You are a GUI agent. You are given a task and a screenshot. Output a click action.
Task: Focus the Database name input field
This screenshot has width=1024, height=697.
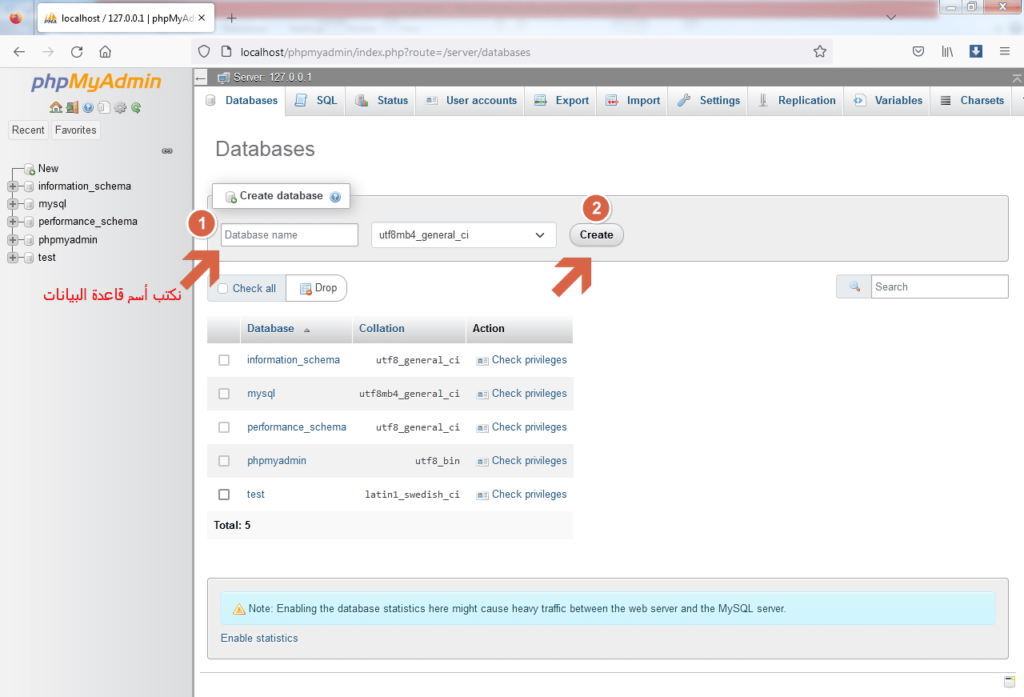point(289,235)
